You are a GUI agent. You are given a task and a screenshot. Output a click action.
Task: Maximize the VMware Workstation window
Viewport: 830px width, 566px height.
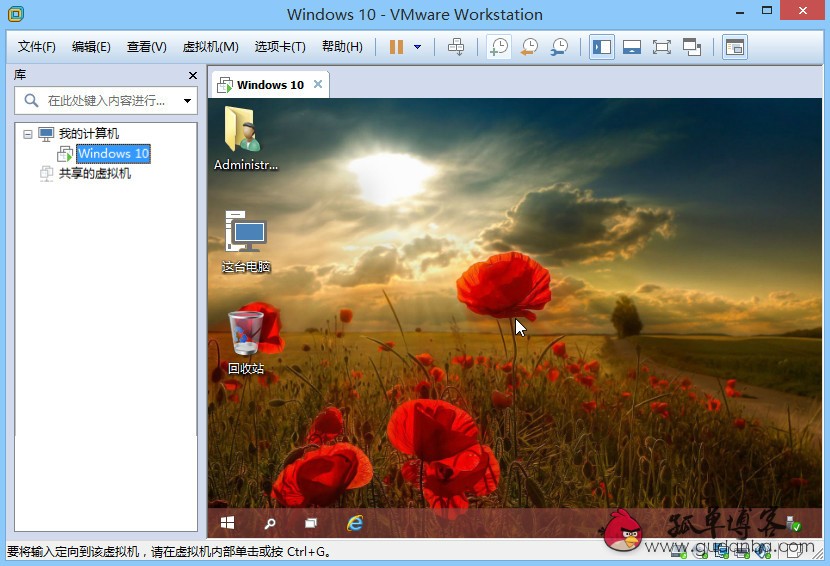767,11
